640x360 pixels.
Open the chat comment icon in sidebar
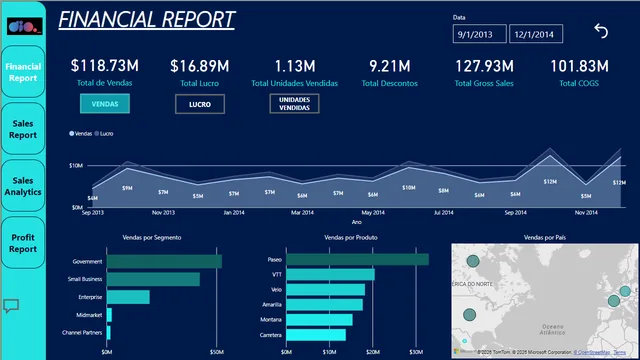tap(11, 306)
